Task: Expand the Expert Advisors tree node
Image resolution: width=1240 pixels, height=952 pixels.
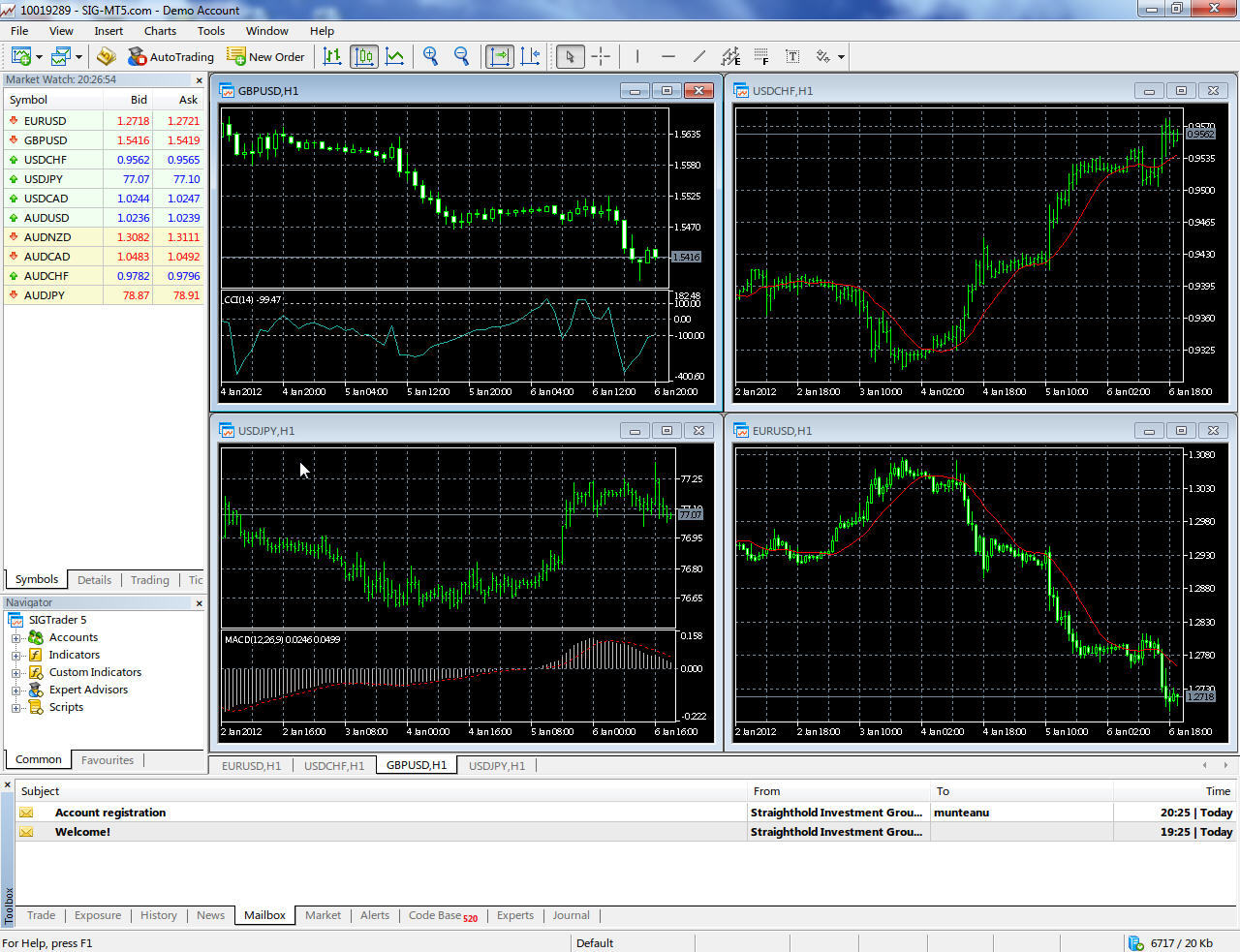Action: point(15,691)
